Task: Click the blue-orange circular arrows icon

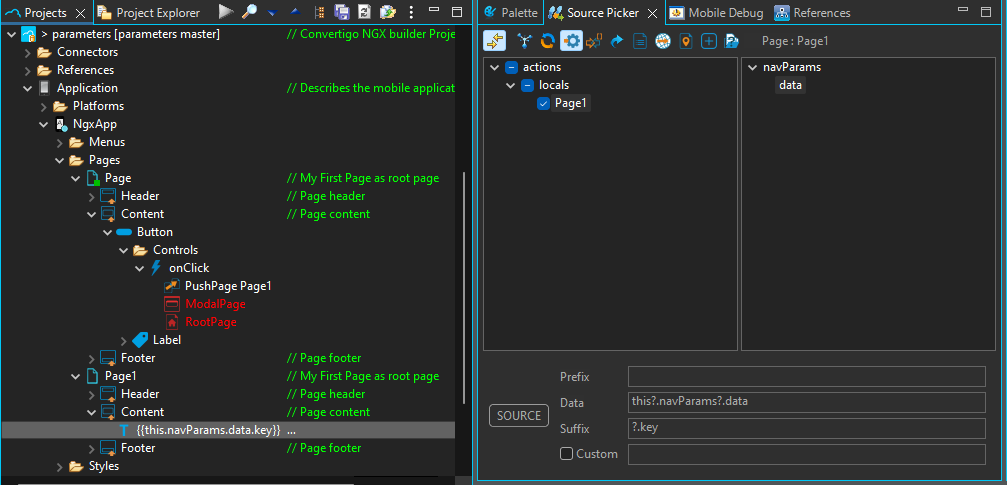Action: point(547,41)
